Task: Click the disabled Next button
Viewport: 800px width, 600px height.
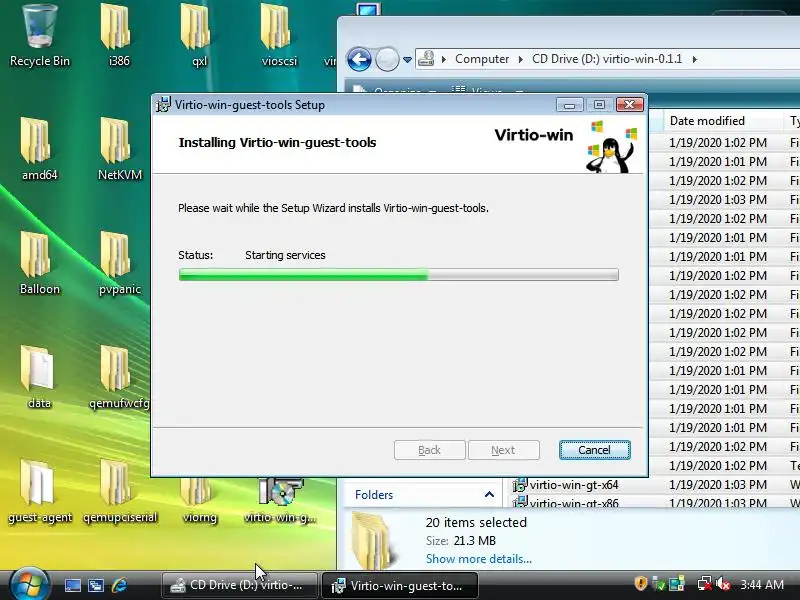Action: (504, 450)
